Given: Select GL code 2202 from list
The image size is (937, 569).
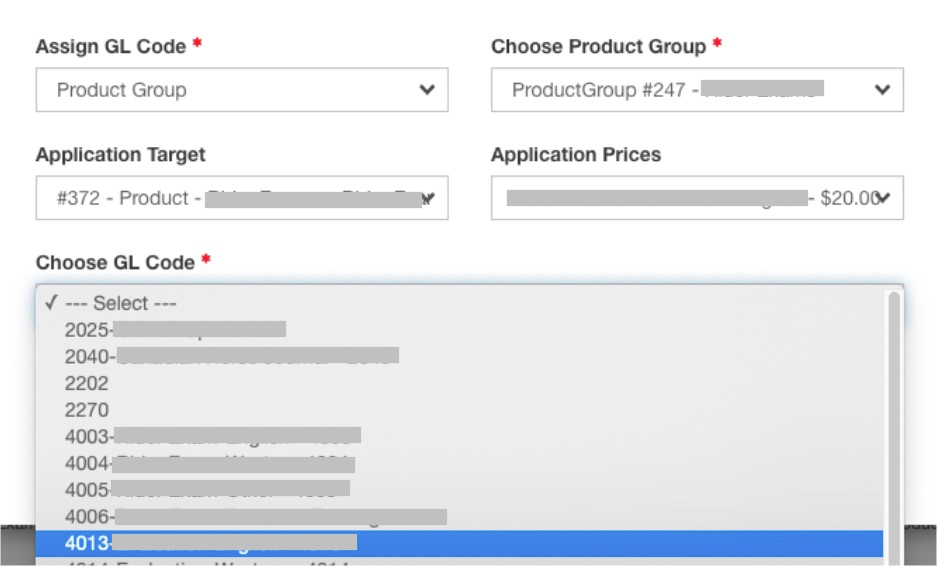Looking at the screenshot, I should click(x=87, y=383).
